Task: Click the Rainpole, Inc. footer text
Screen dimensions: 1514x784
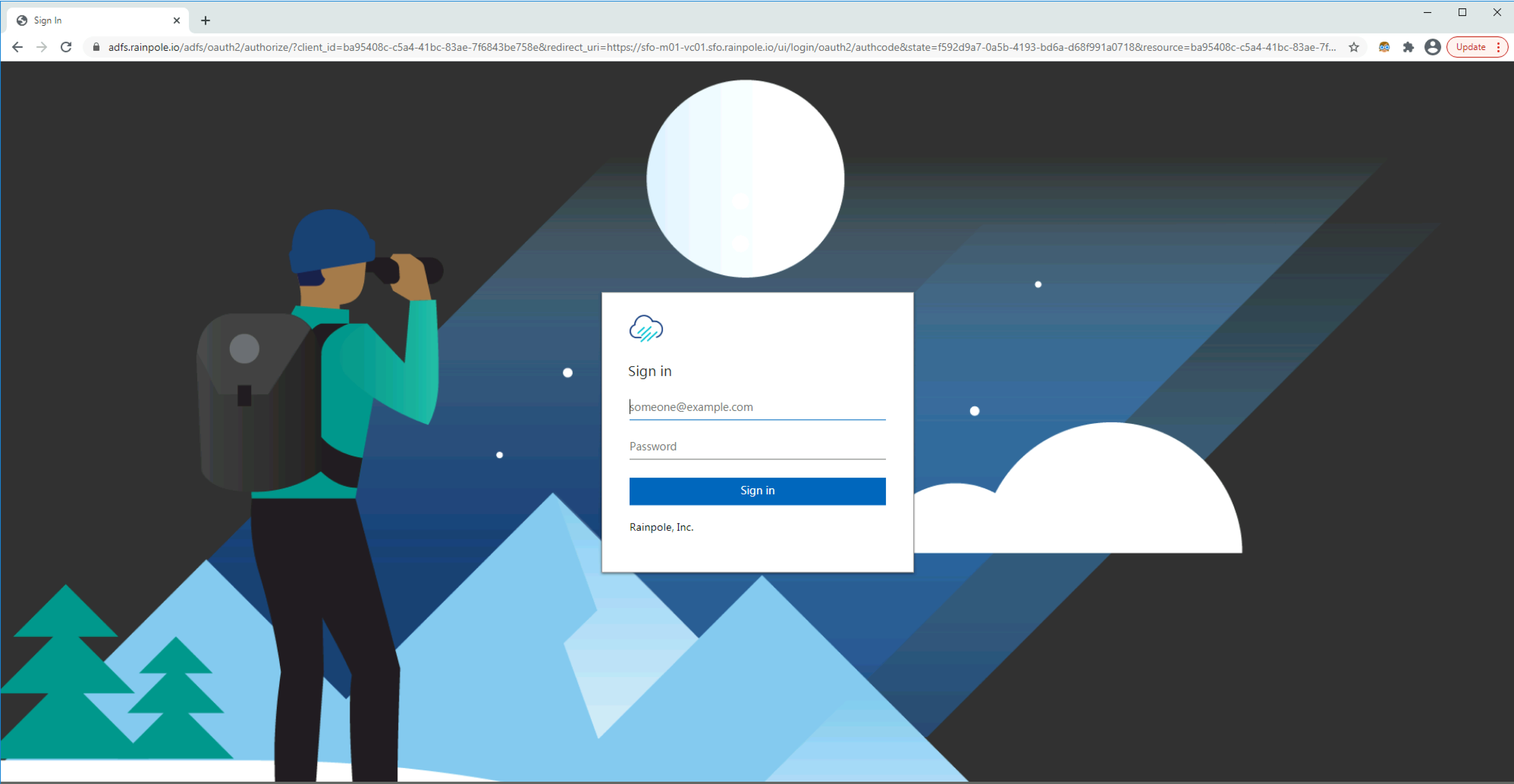Action: [x=661, y=527]
